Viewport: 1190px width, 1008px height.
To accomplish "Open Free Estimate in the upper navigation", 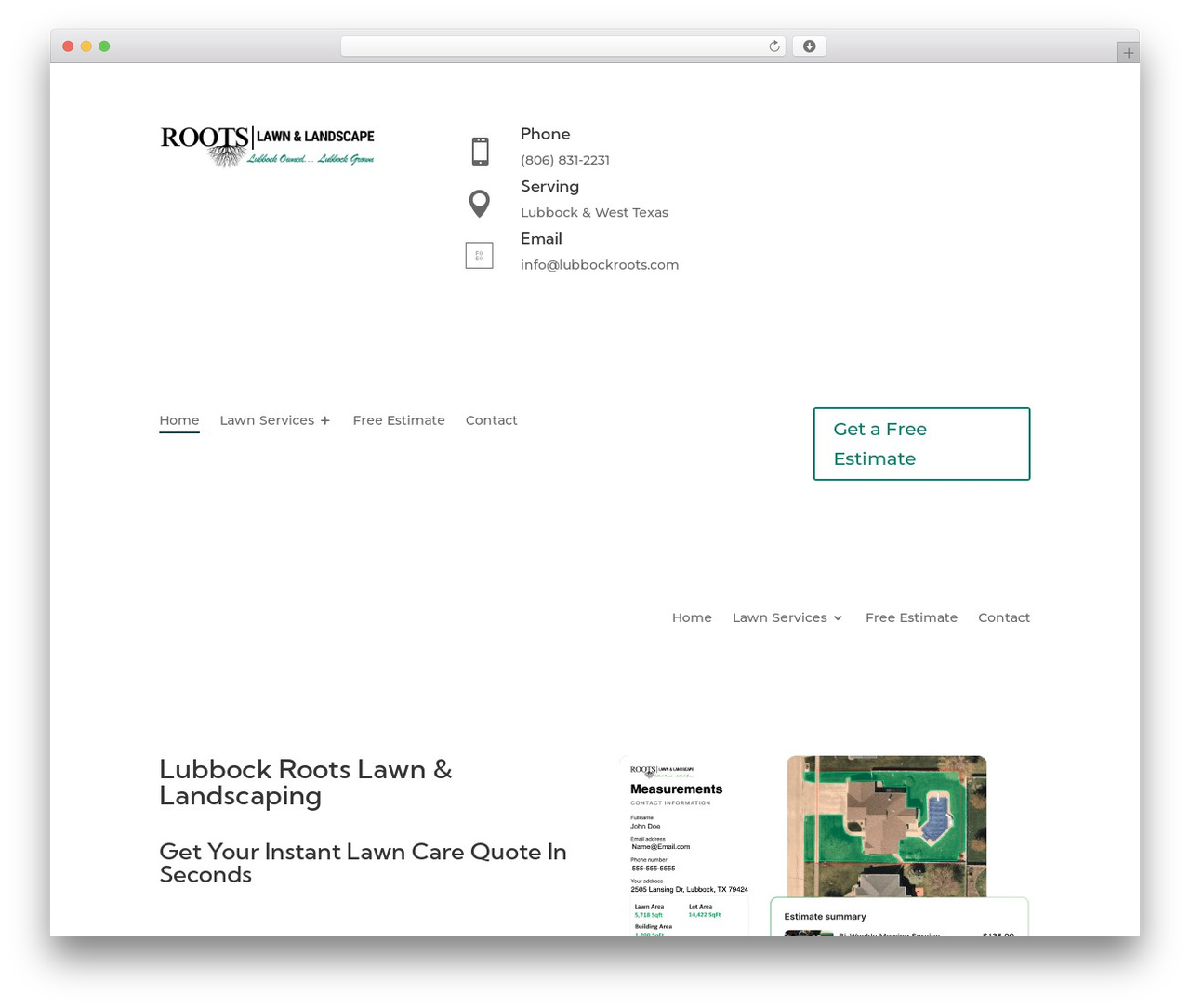I will [399, 420].
